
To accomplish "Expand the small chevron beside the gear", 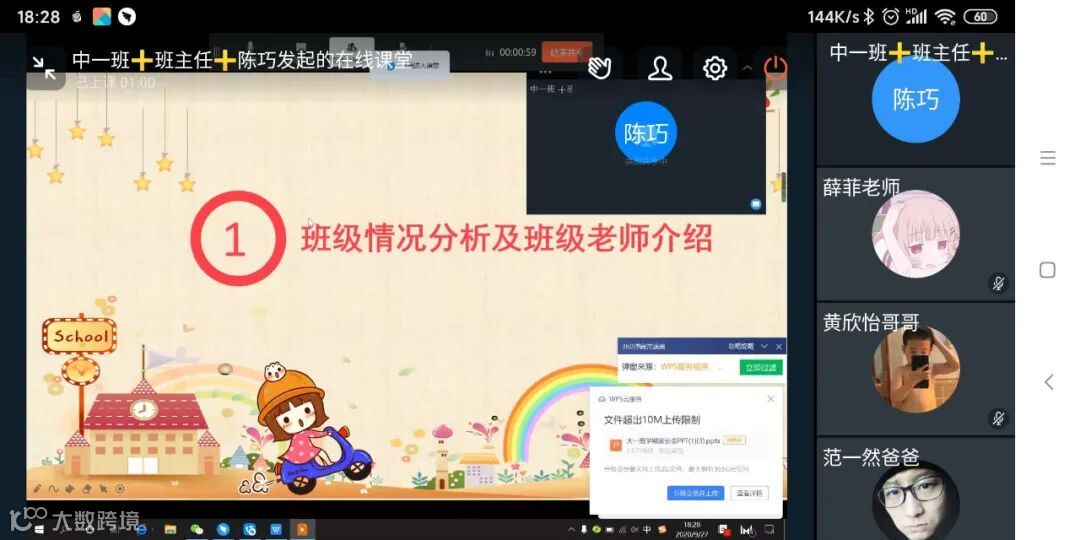I will pyautogui.click(x=747, y=68).
